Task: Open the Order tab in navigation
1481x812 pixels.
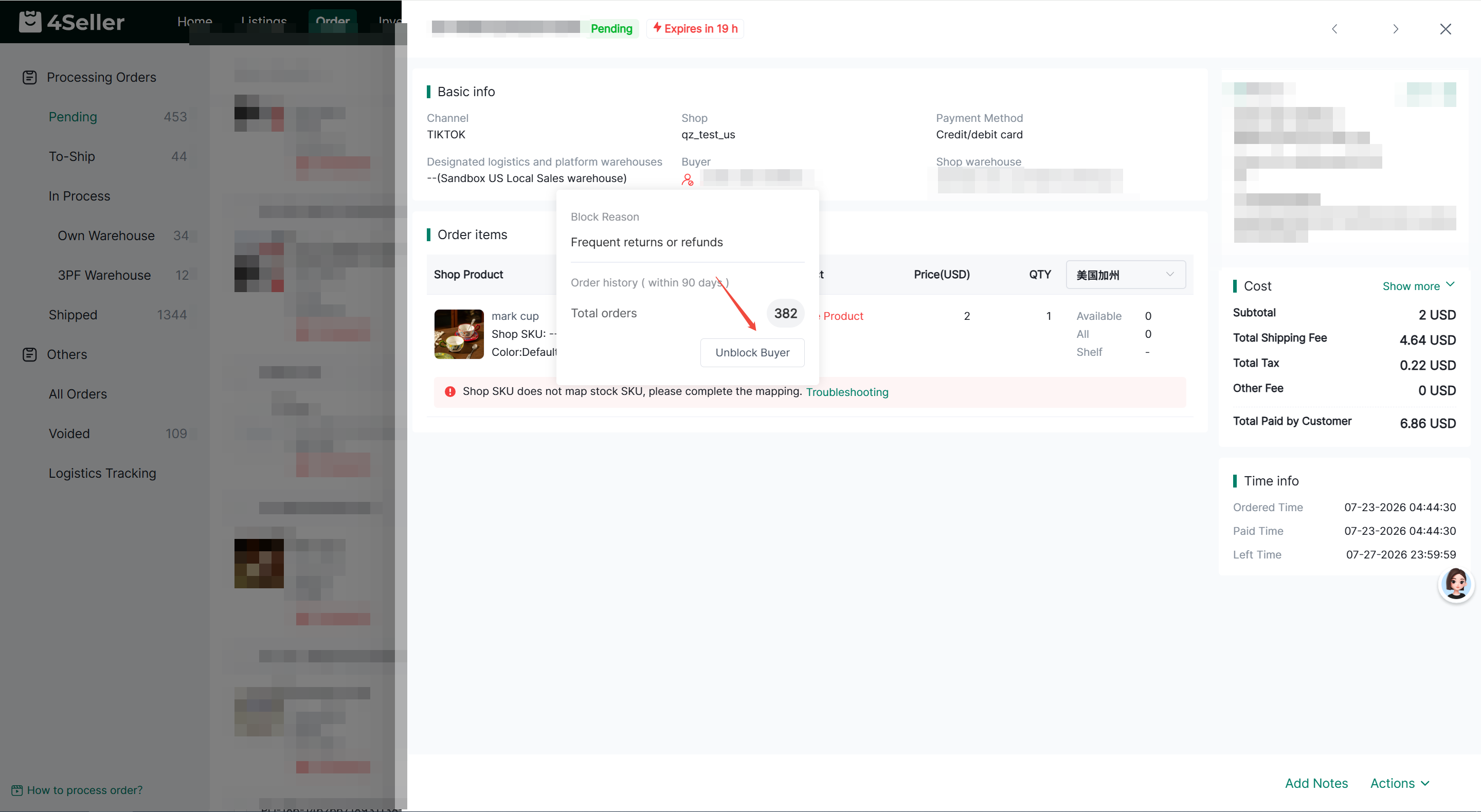Action: [x=333, y=21]
